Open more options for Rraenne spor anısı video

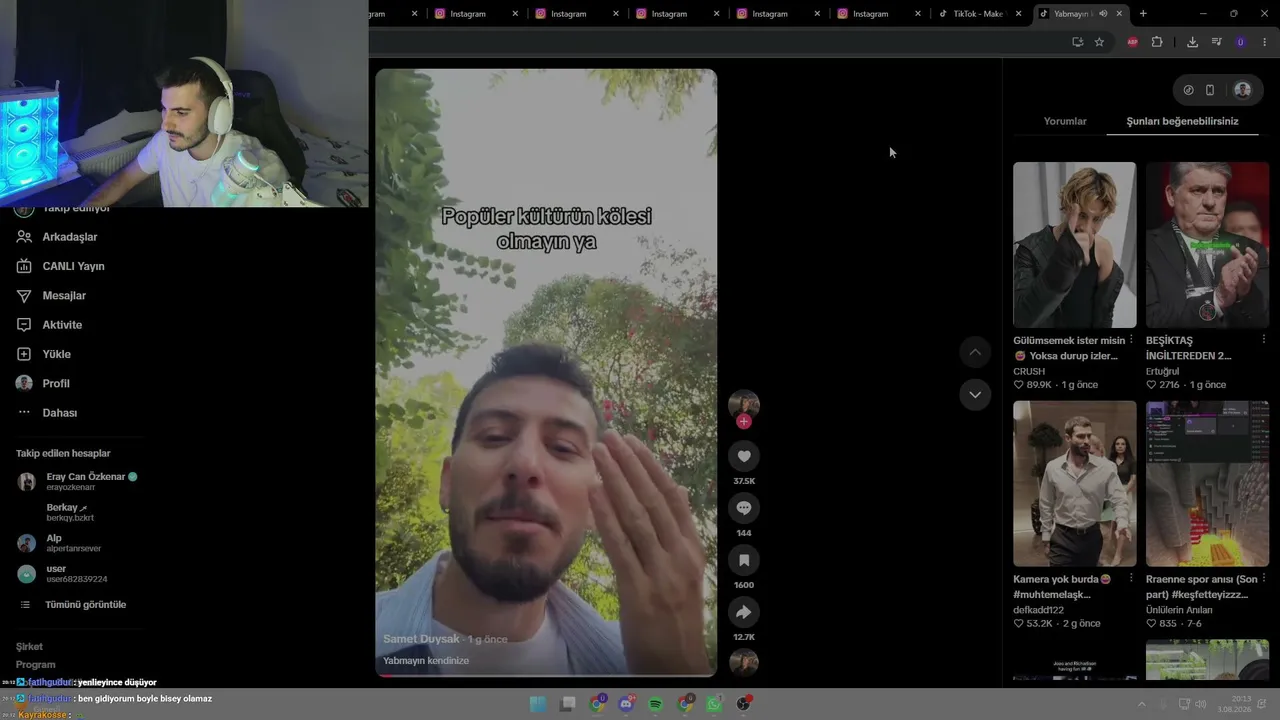coord(1264,579)
